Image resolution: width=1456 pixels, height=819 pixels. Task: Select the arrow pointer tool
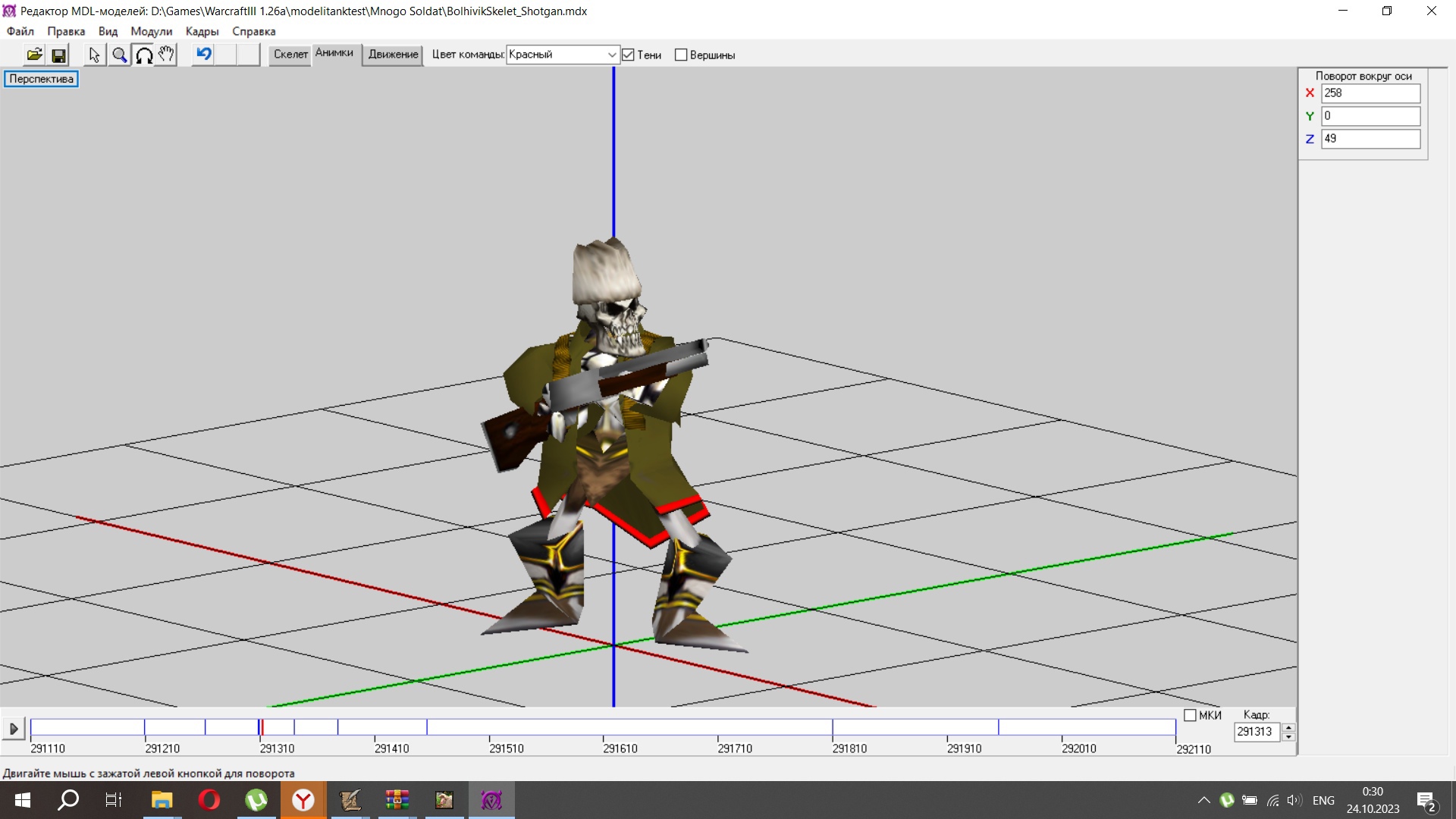coord(94,55)
